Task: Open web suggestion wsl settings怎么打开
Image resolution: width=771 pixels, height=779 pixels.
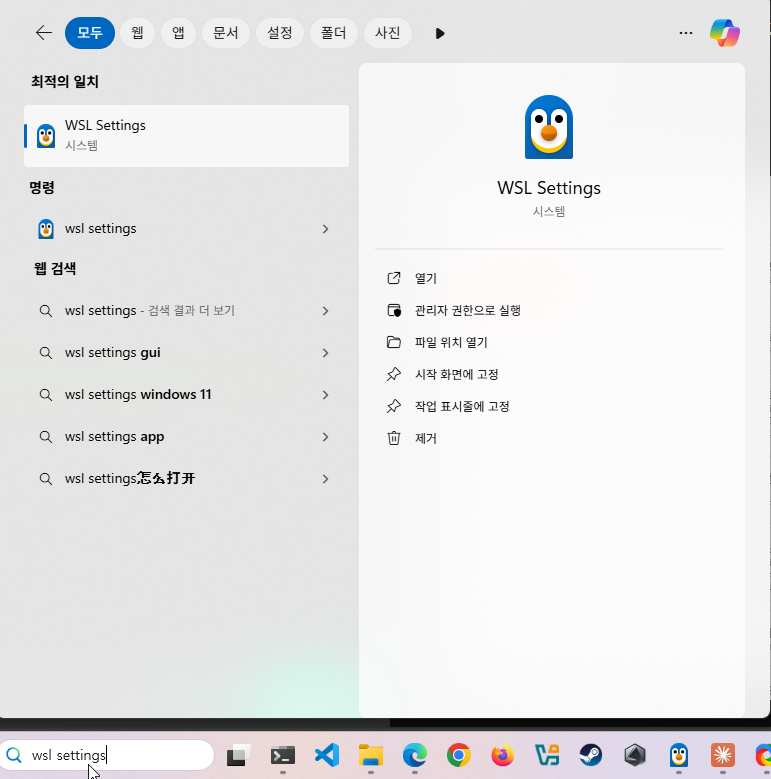Action: (186, 479)
